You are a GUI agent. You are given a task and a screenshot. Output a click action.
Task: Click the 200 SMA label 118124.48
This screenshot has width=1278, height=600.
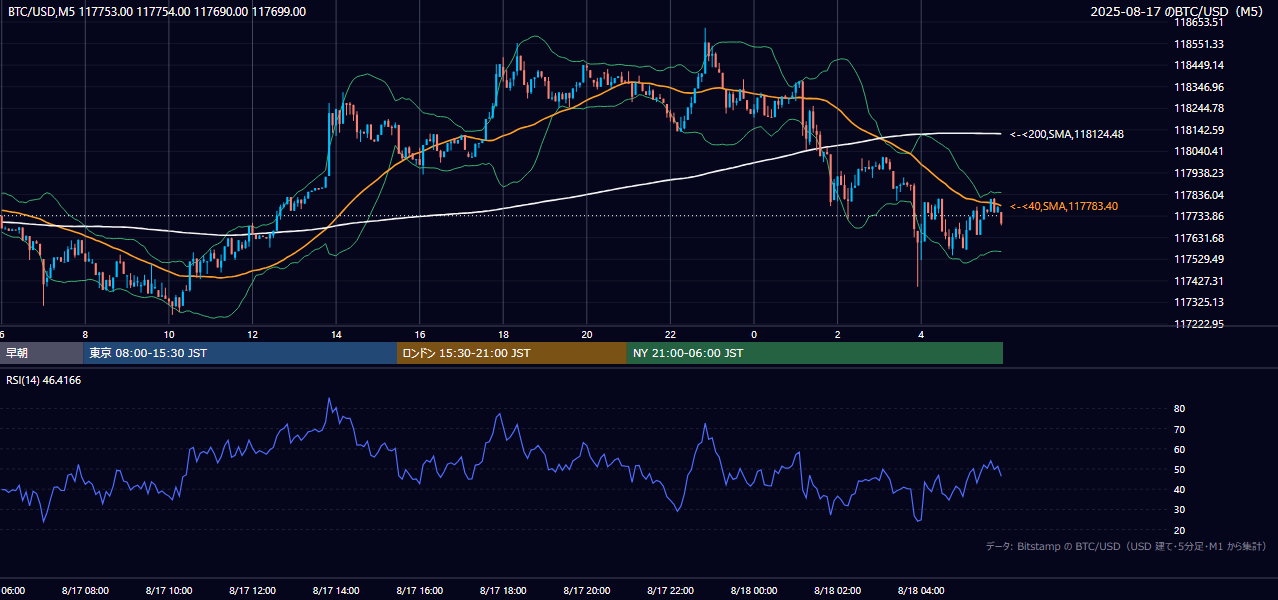tap(1067, 134)
